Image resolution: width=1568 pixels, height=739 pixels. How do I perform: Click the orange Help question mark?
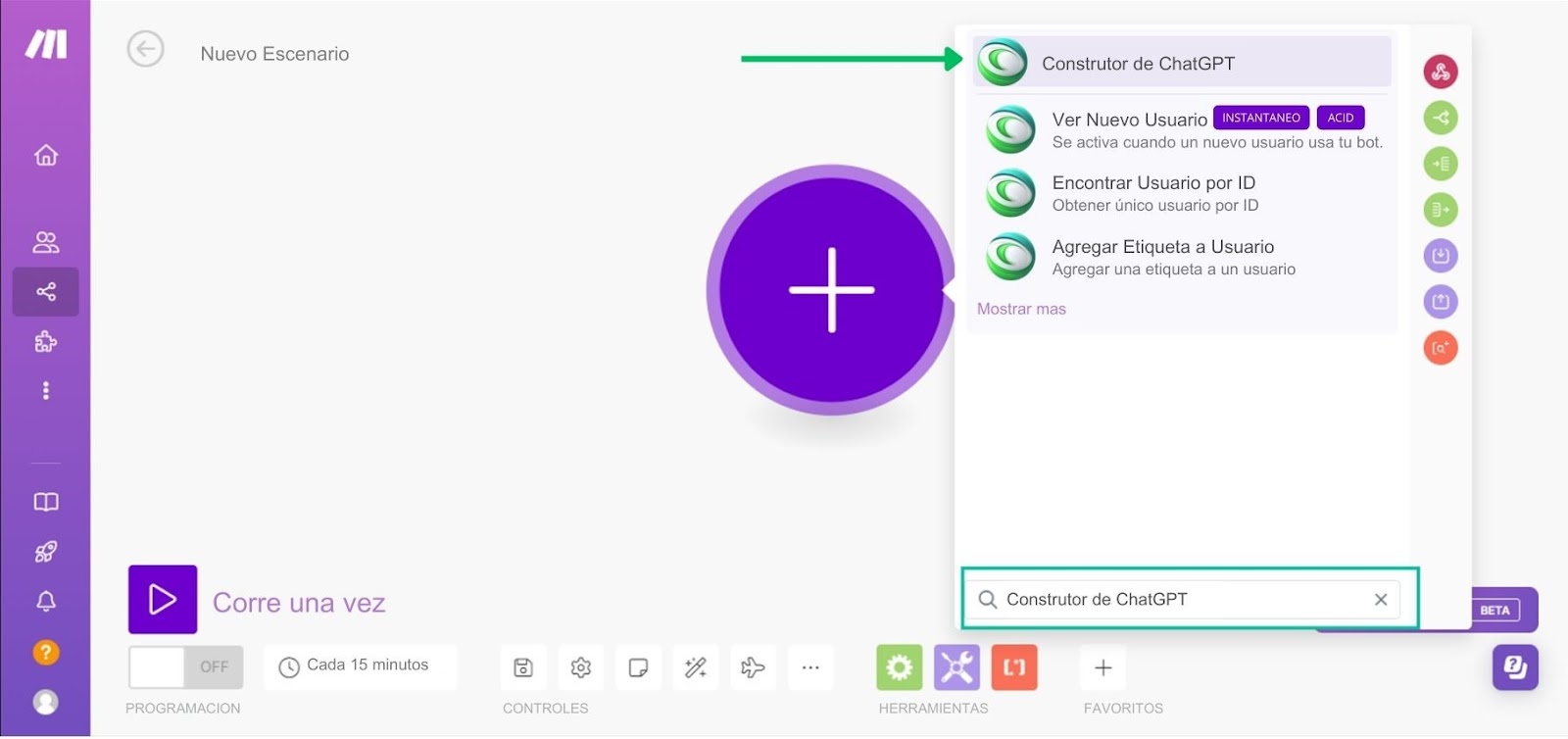point(46,653)
